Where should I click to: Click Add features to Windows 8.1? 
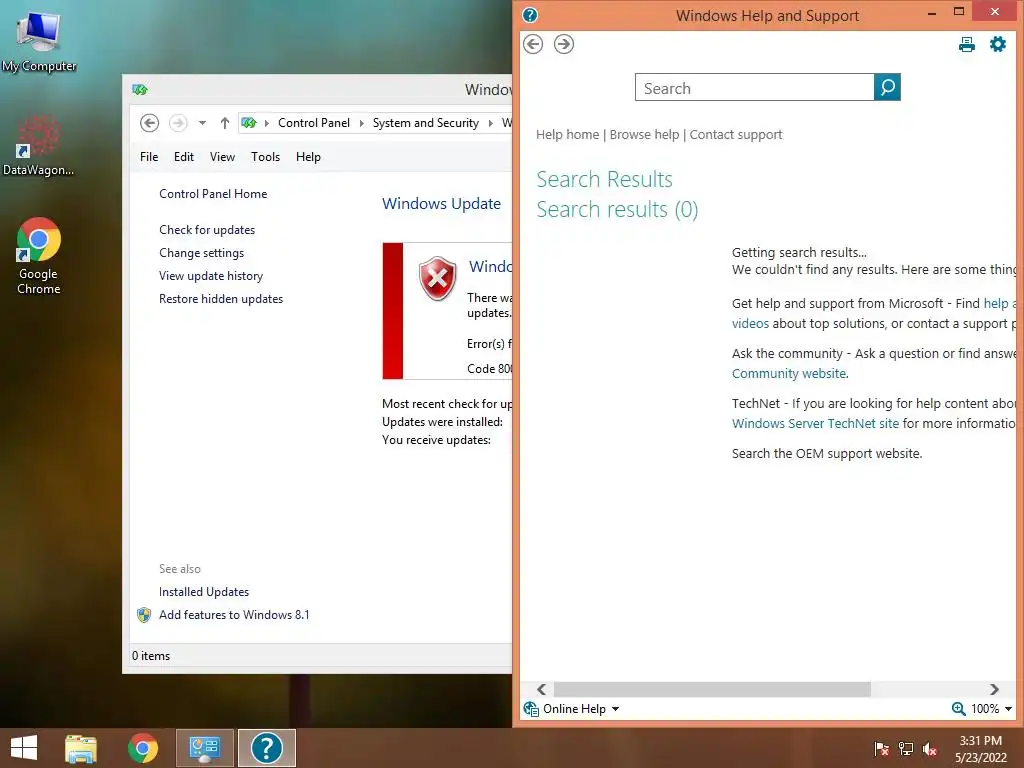pos(234,615)
